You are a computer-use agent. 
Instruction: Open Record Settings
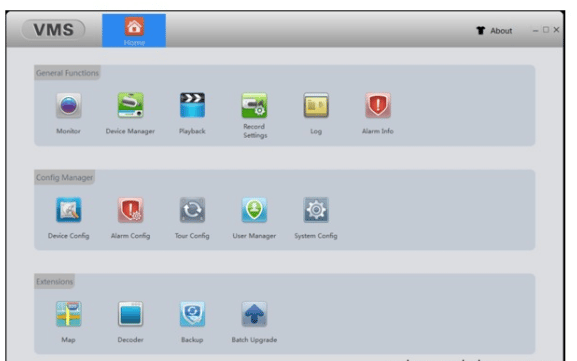(x=254, y=106)
